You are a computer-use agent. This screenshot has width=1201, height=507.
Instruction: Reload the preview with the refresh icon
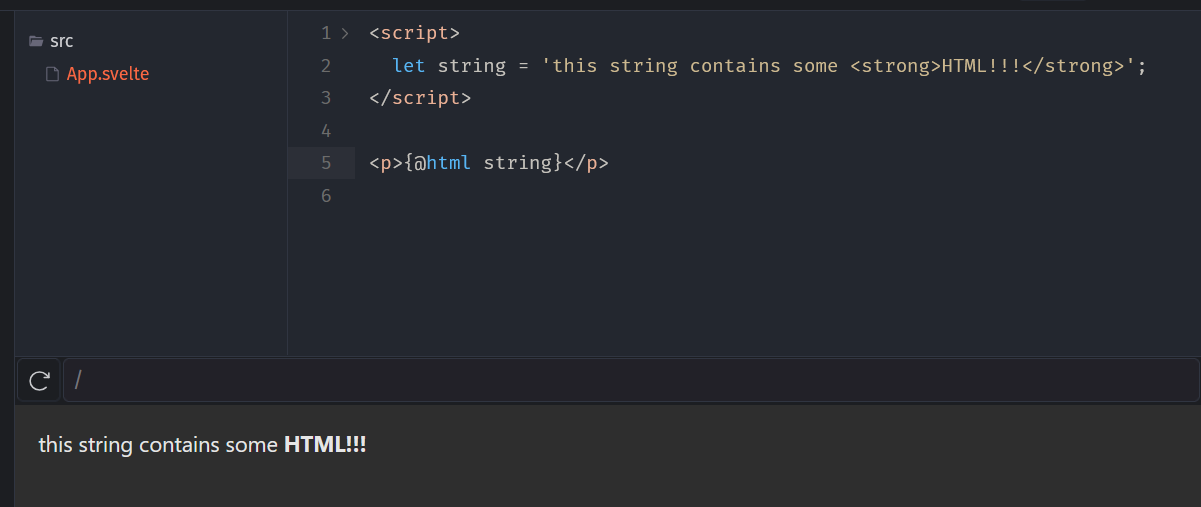point(39,381)
